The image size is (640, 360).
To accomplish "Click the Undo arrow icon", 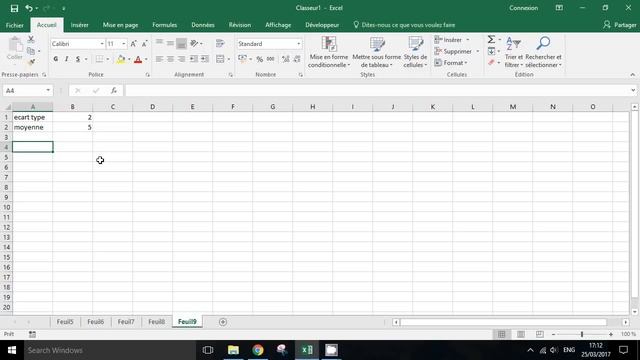I will click(29, 8).
